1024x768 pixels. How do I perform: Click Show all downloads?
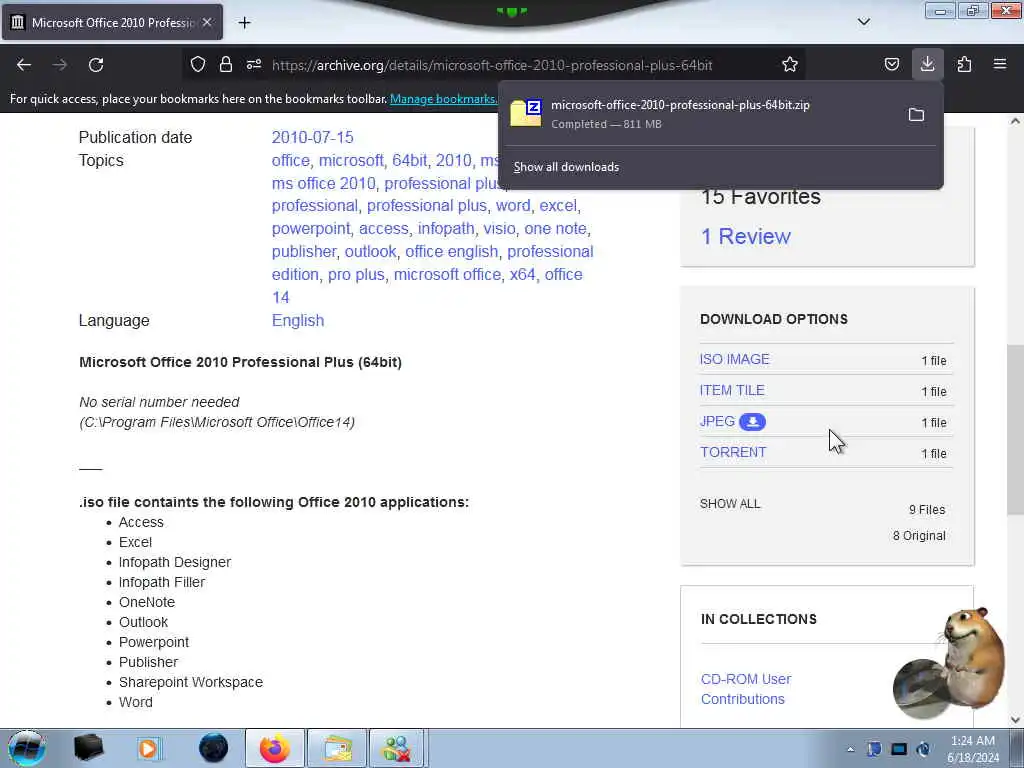(x=566, y=167)
